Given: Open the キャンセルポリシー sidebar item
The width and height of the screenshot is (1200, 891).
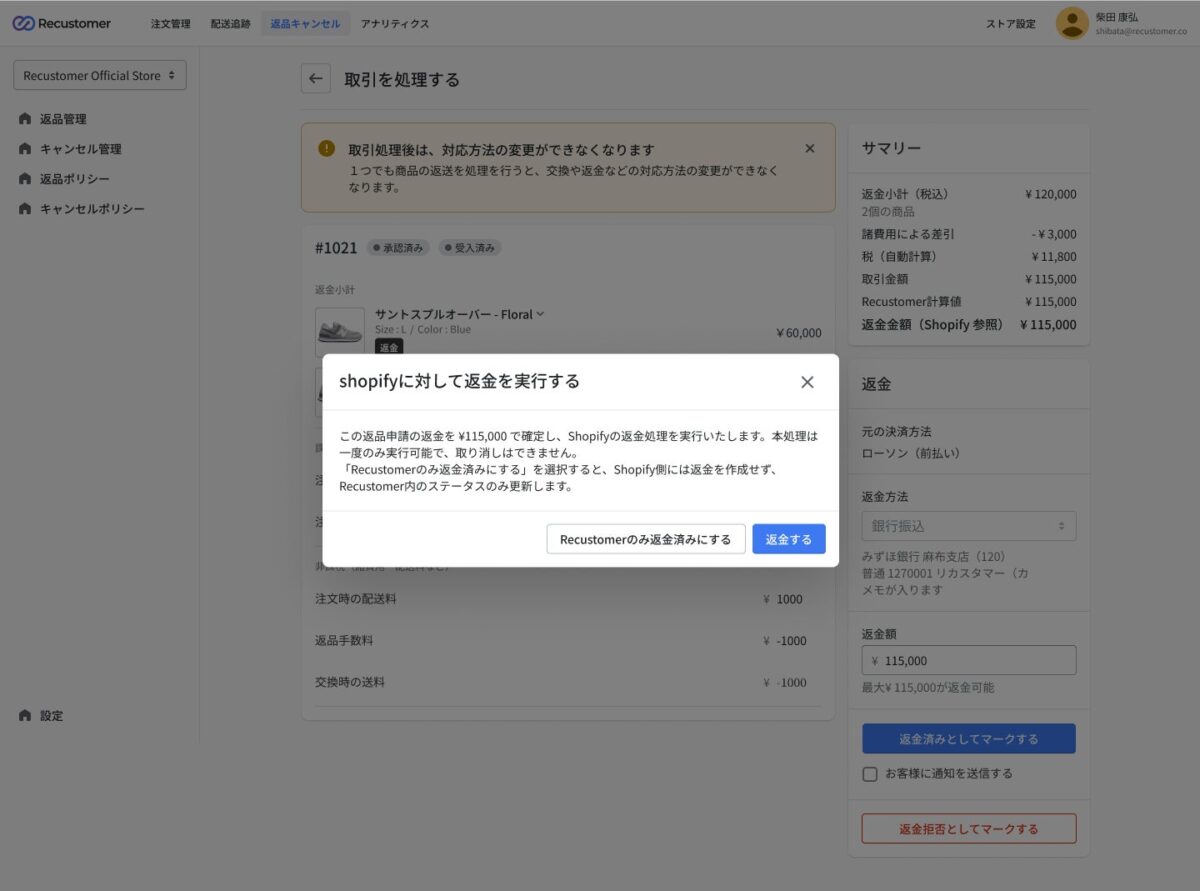Looking at the screenshot, I should 70,208.
